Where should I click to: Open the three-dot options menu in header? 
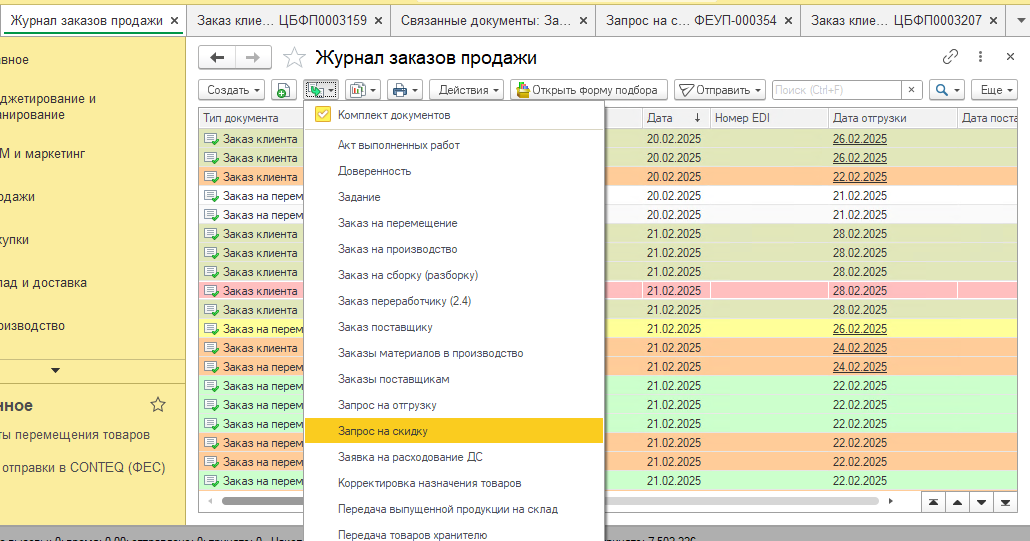[x=979, y=58]
